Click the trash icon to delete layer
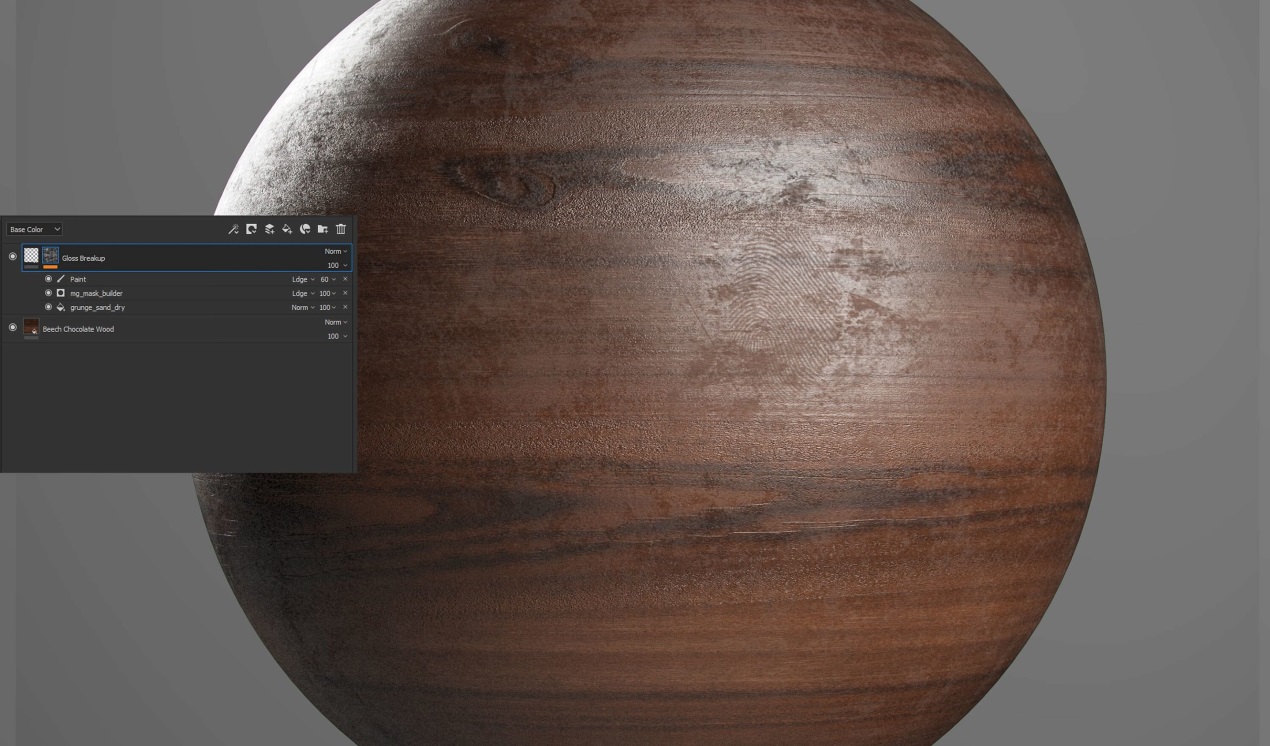This screenshot has width=1270, height=746. [341, 229]
